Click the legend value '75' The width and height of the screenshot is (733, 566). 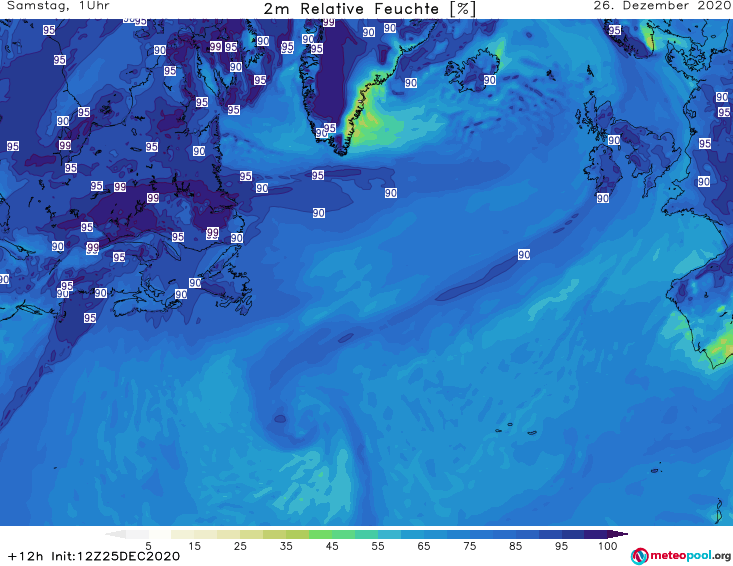(470, 546)
